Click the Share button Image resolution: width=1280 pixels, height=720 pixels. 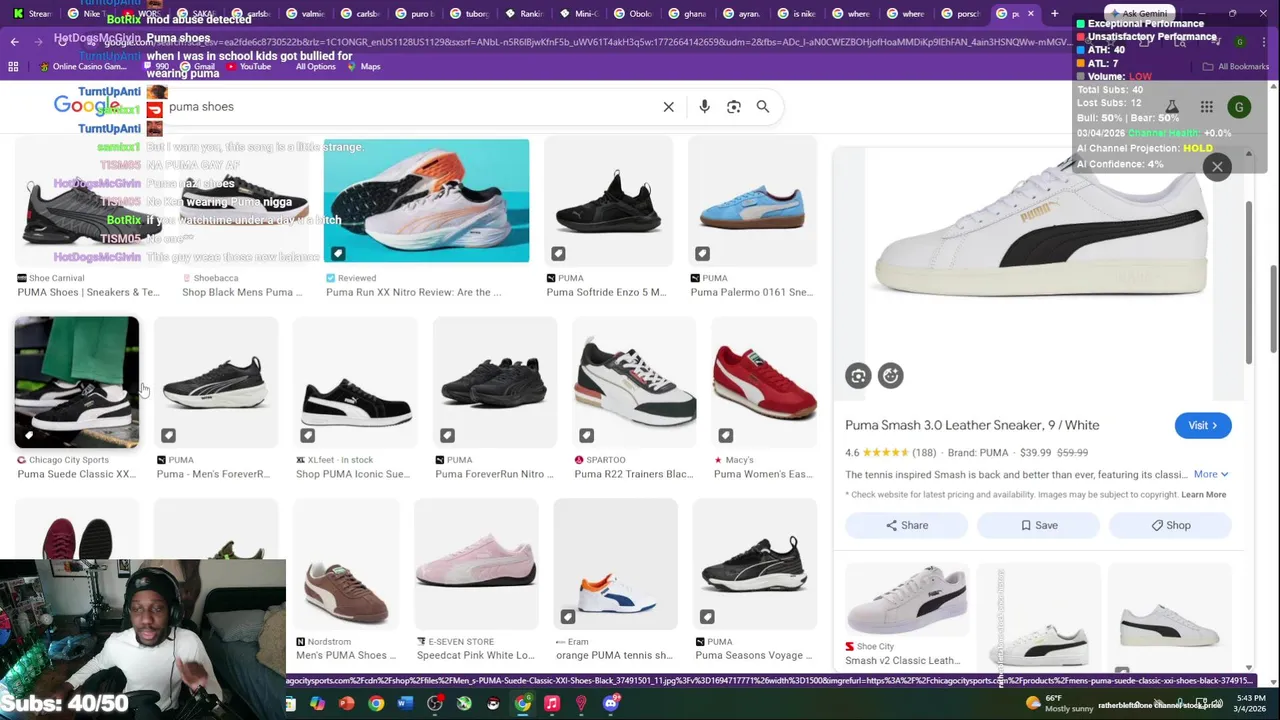pos(906,525)
